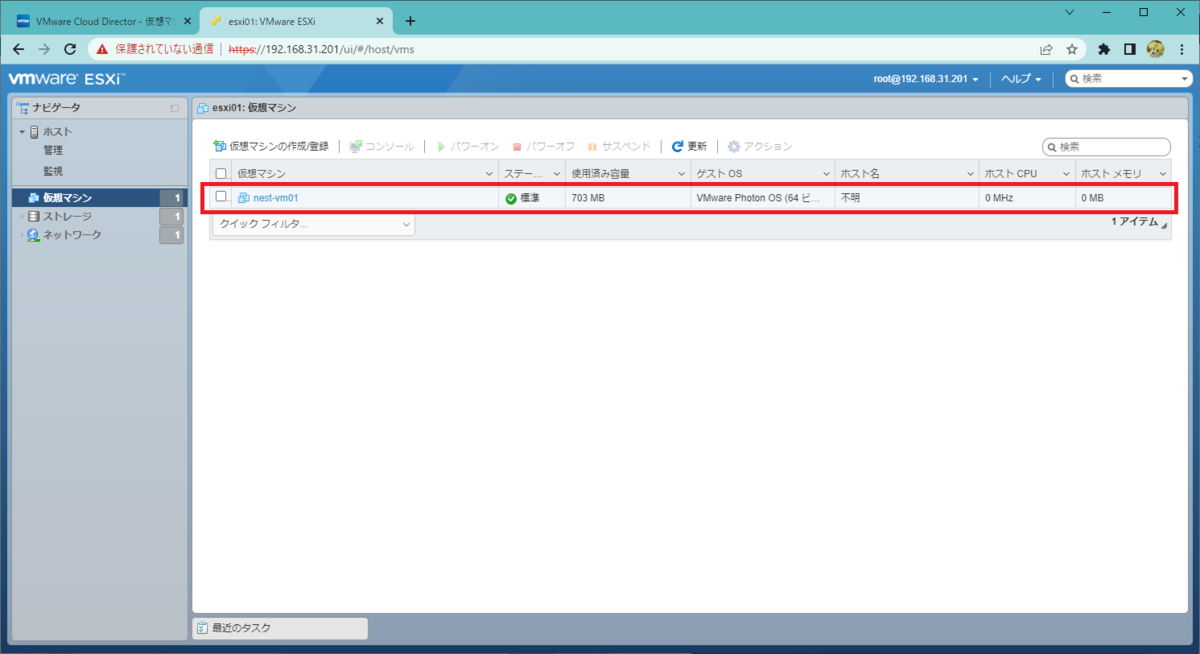
Task: Reload the page with the refresh icon
Action: 70,48
